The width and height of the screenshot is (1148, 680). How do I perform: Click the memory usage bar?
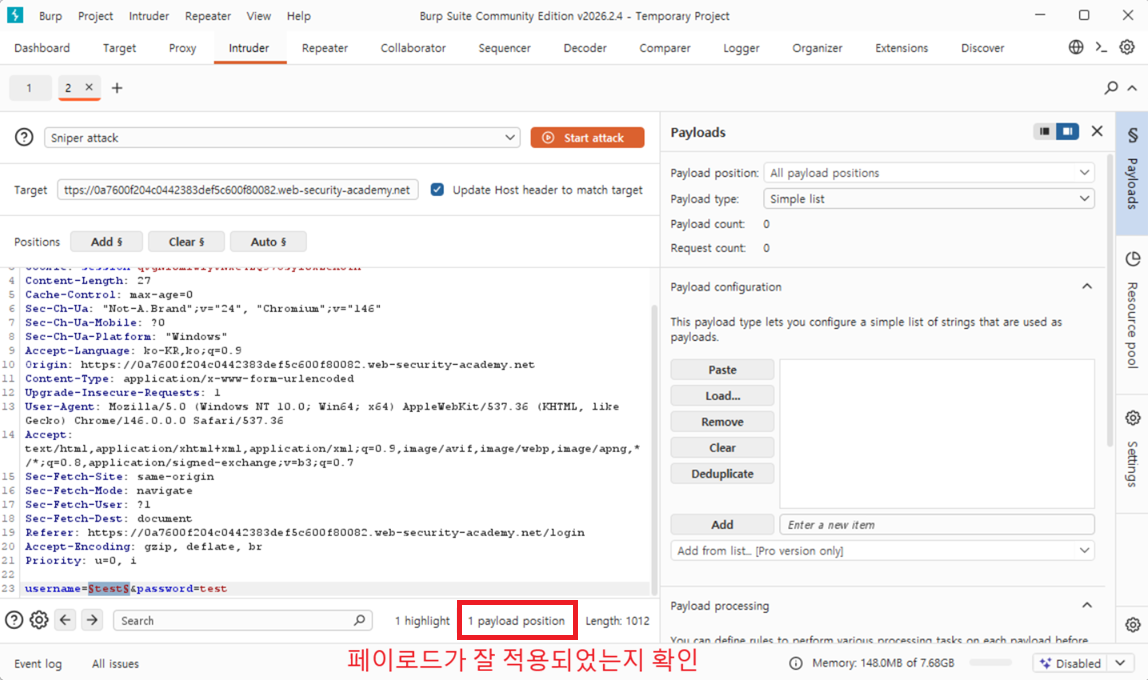tap(990, 662)
